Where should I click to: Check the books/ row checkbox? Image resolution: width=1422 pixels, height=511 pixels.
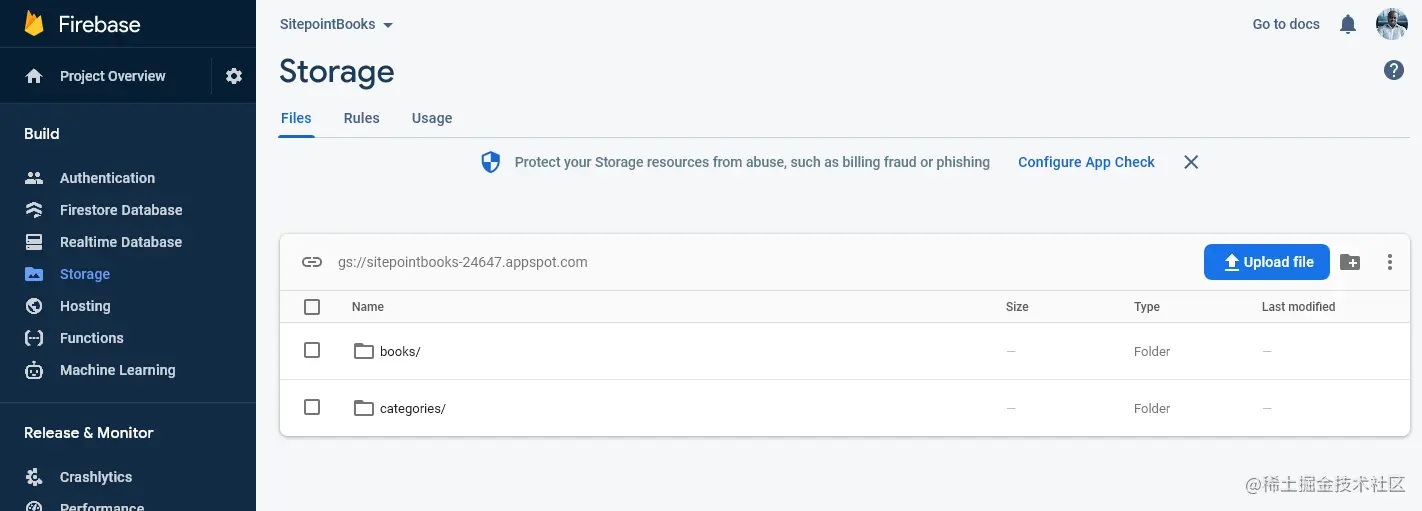[312, 350]
